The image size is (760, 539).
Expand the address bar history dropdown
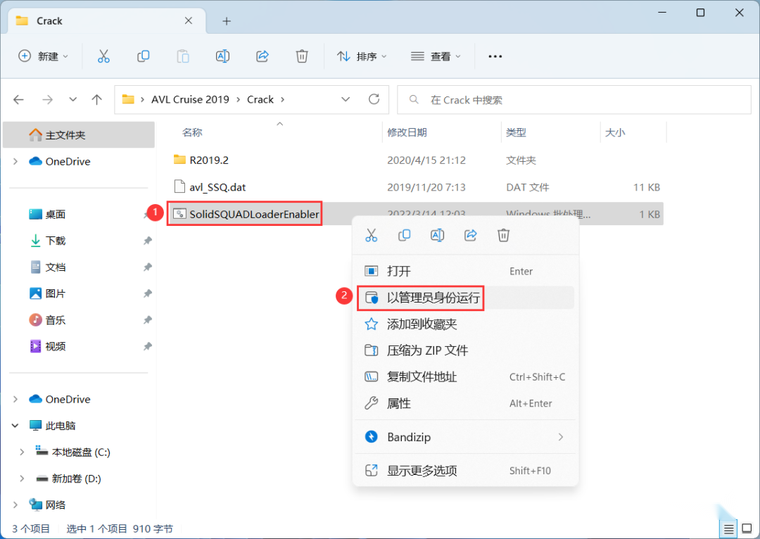click(x=346, y=99)
